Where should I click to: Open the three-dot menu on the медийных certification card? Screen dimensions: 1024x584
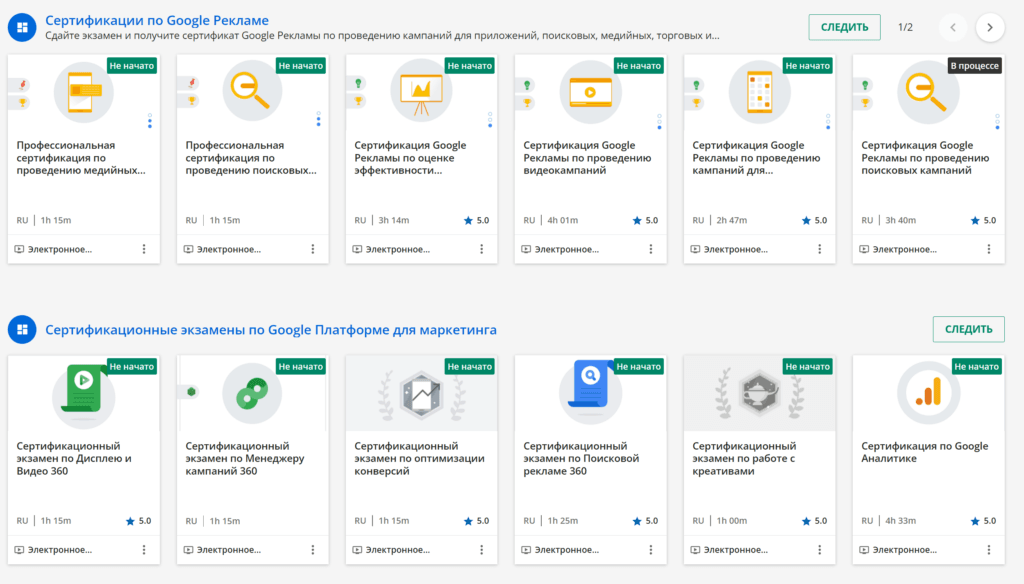[144, 249]
